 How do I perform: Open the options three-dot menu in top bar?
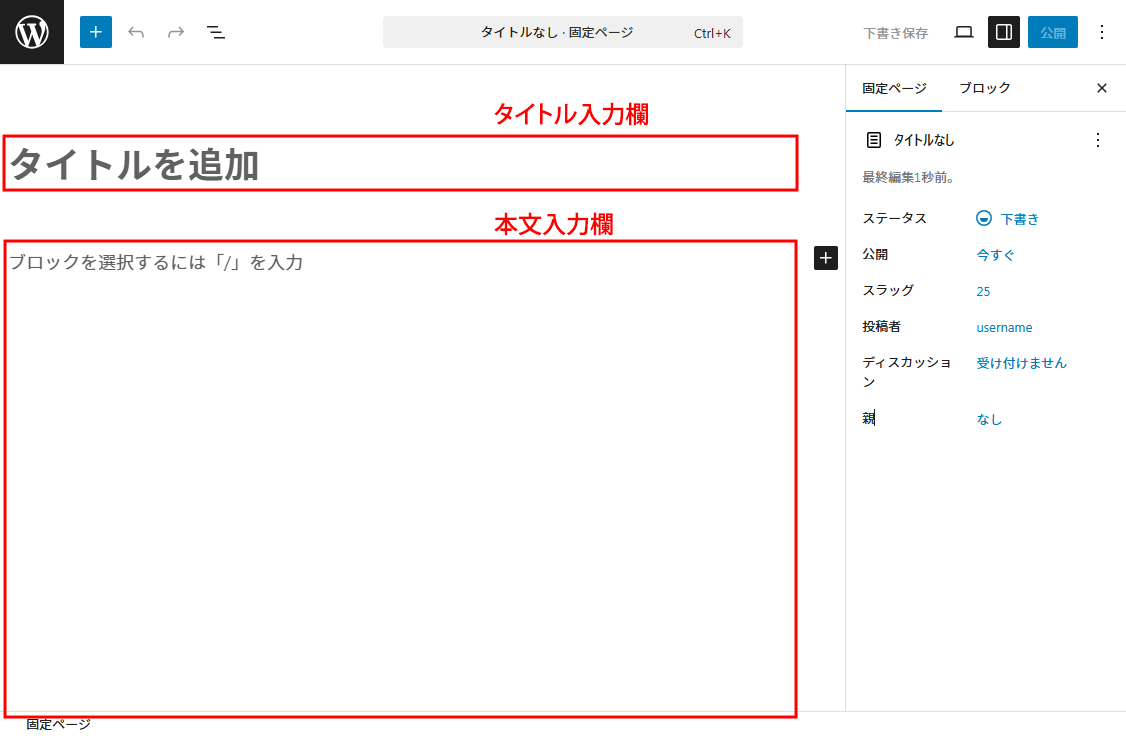(1102, 32)
